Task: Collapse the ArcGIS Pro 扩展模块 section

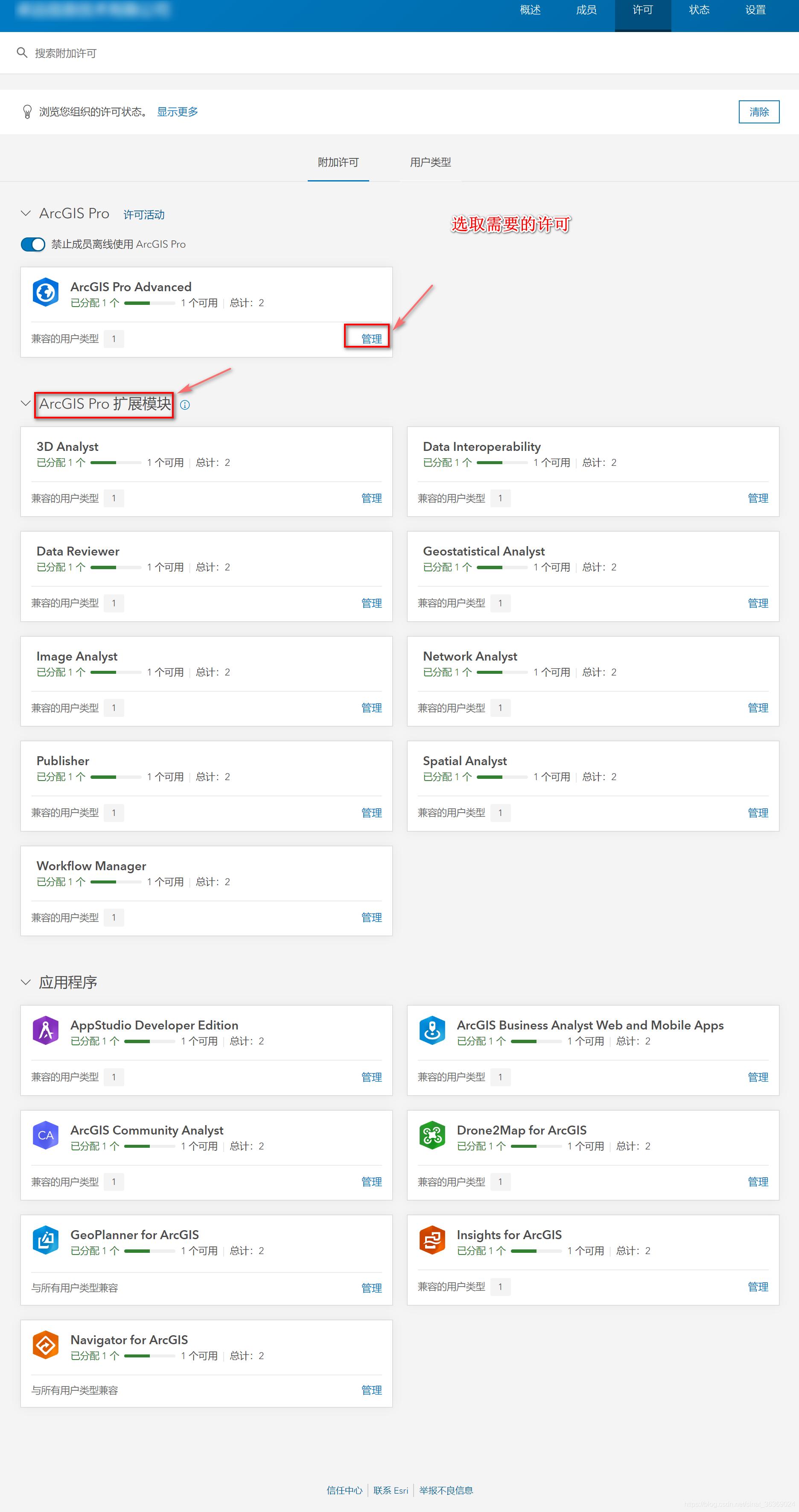Action: click(25, 404)
